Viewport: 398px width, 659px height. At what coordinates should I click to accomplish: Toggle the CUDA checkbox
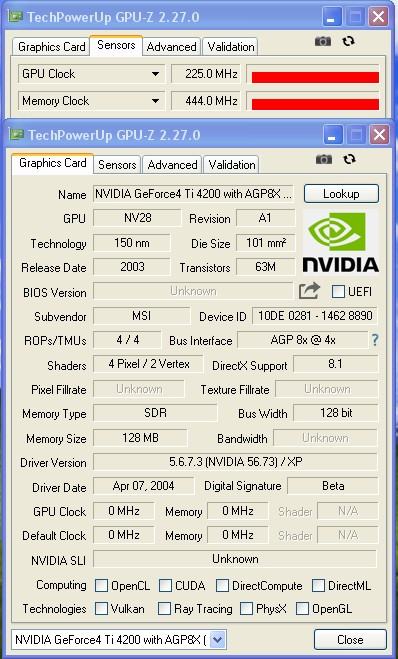coord(165,585)
